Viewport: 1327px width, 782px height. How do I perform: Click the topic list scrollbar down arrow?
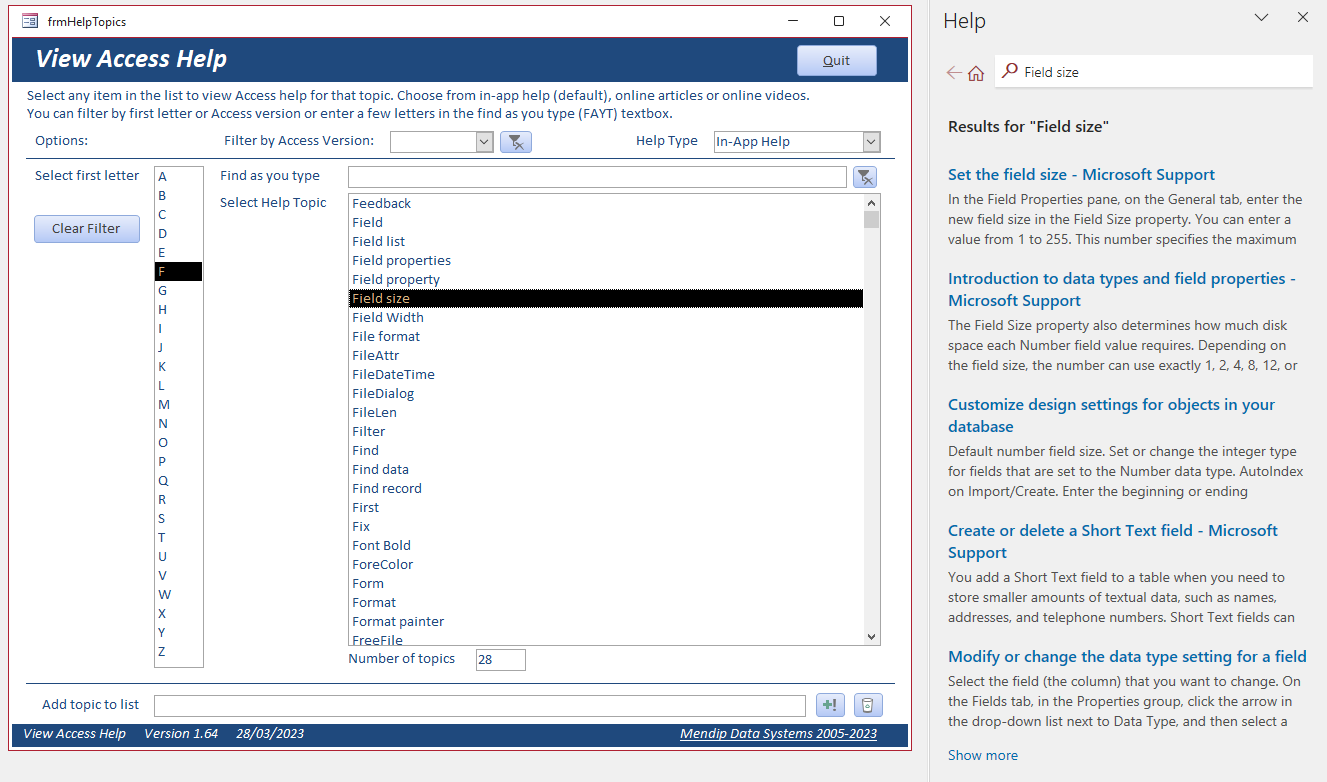coord(872,636)
